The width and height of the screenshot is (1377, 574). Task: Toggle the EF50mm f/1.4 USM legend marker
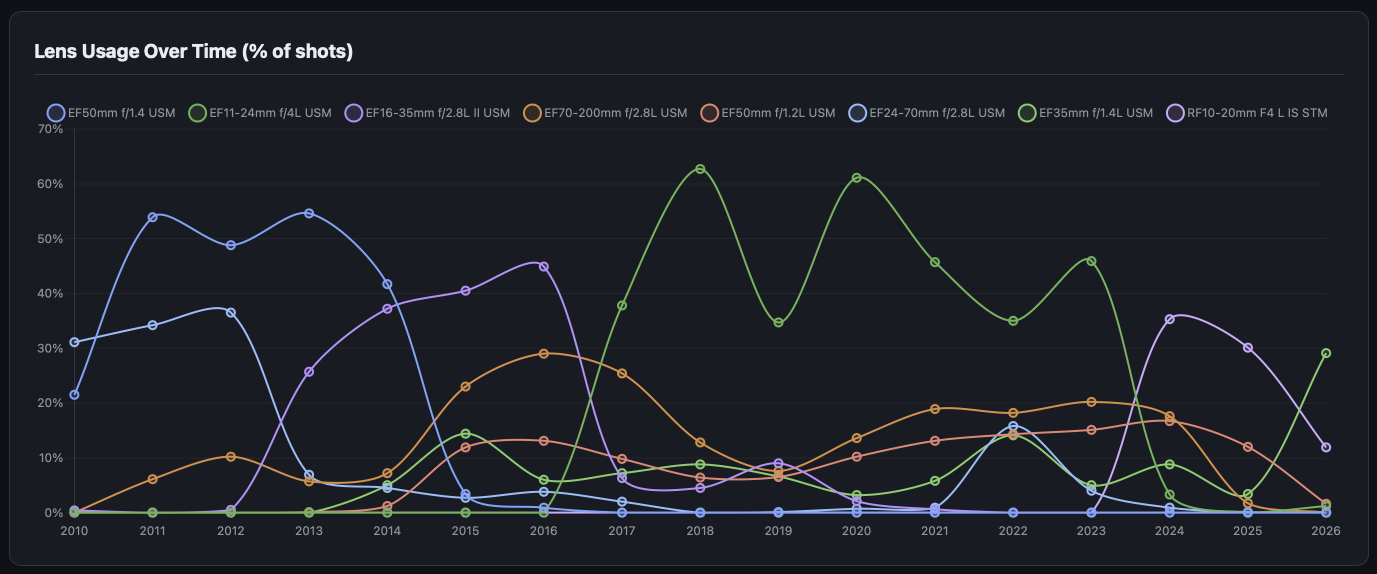point(56,113)
